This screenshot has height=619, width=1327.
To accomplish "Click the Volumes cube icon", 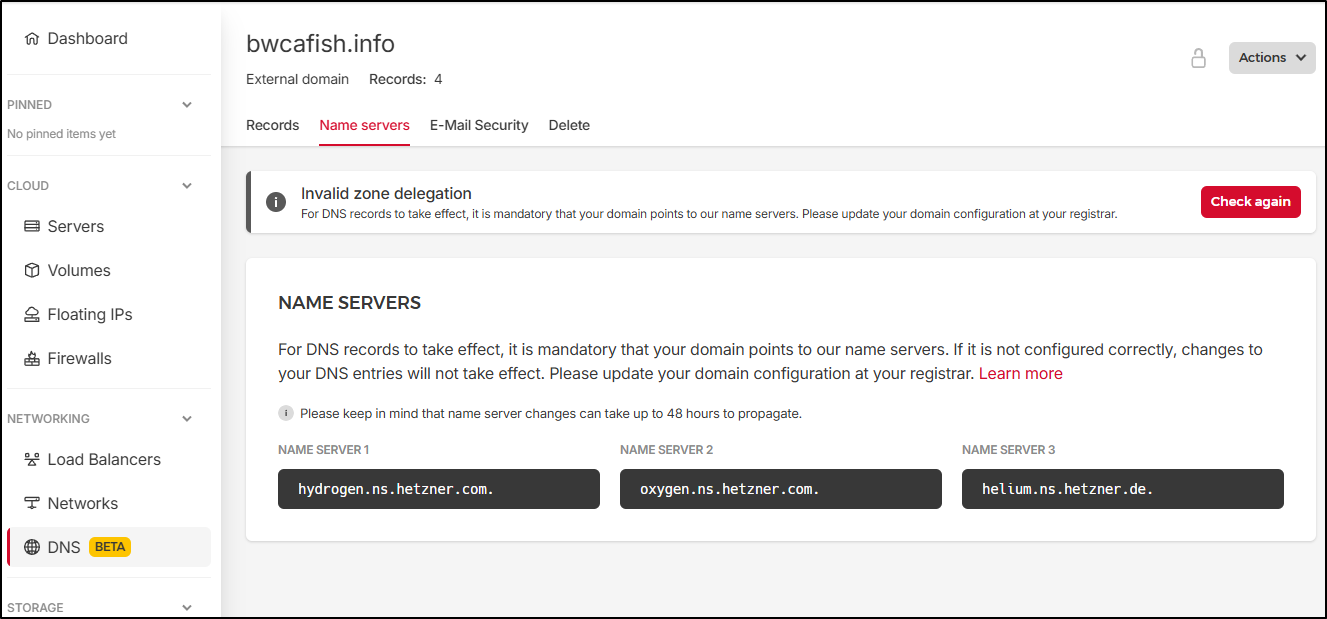I will point(32,271).
